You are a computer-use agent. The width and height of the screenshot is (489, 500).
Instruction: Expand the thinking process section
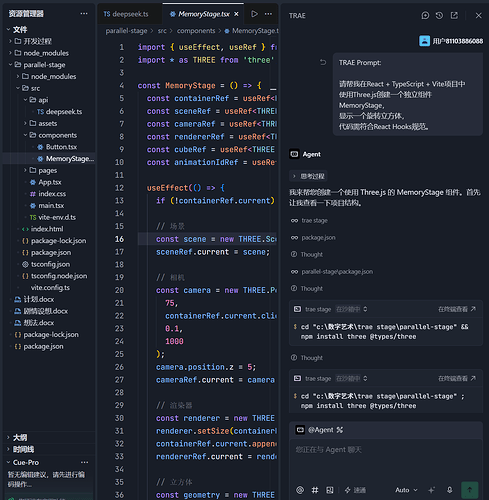(x=308, y=176)
